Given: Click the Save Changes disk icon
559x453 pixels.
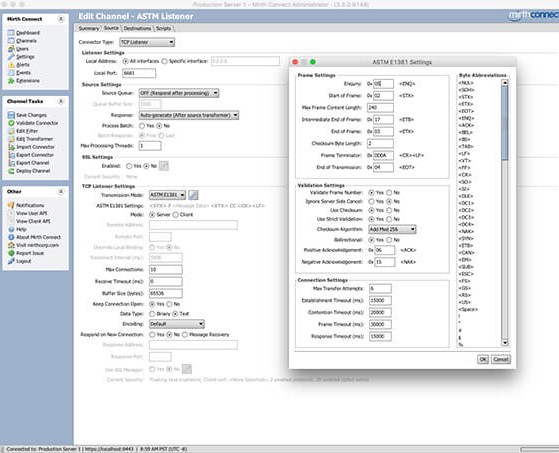Looking at the screenshot, I should pyautogui.click(x=11, y=115).
